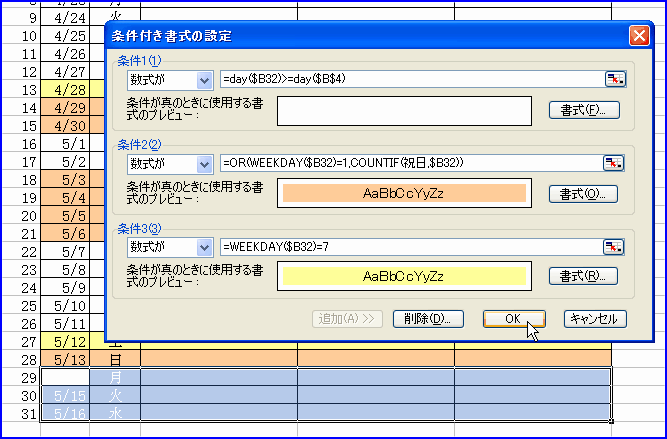Select cell with date 5/7
667x439 pixels.
coord(65,252)
